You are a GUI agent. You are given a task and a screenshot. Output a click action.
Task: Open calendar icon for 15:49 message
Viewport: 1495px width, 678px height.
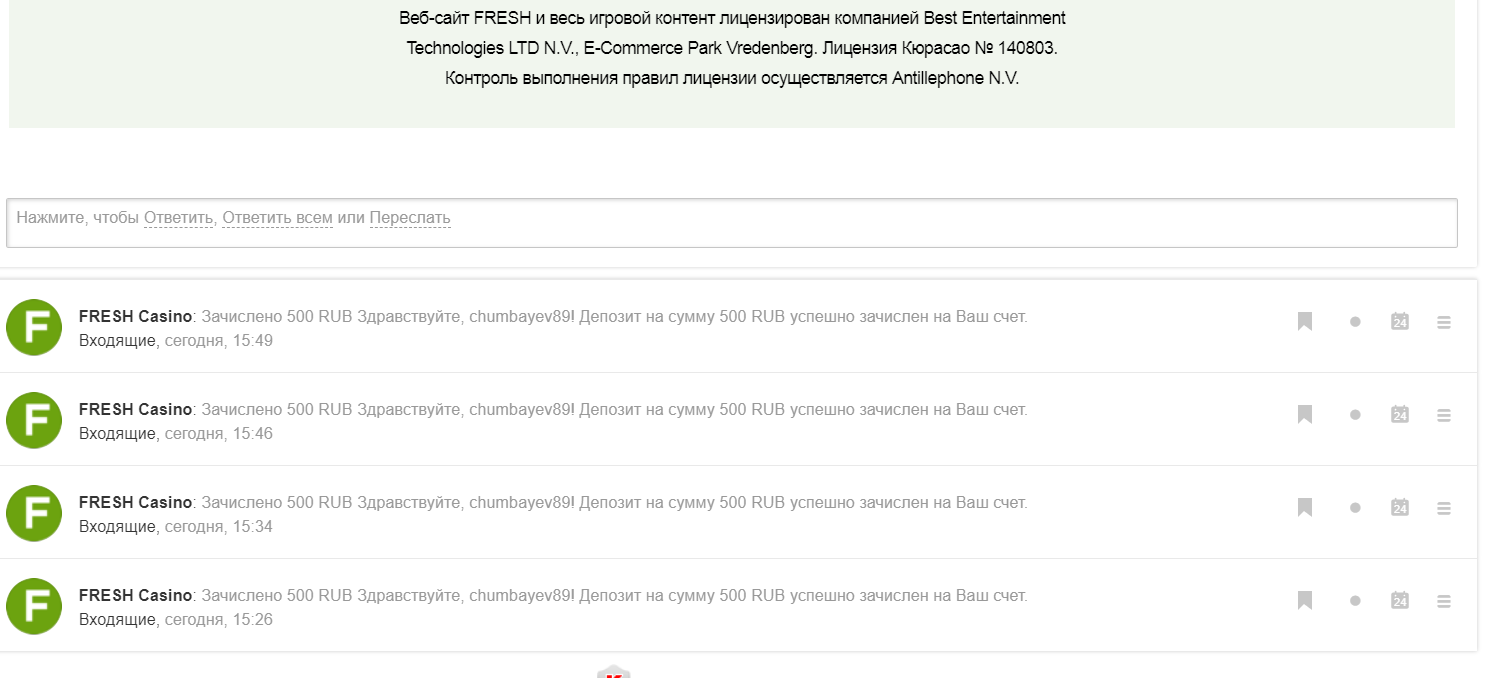[x=1399, y=321]
